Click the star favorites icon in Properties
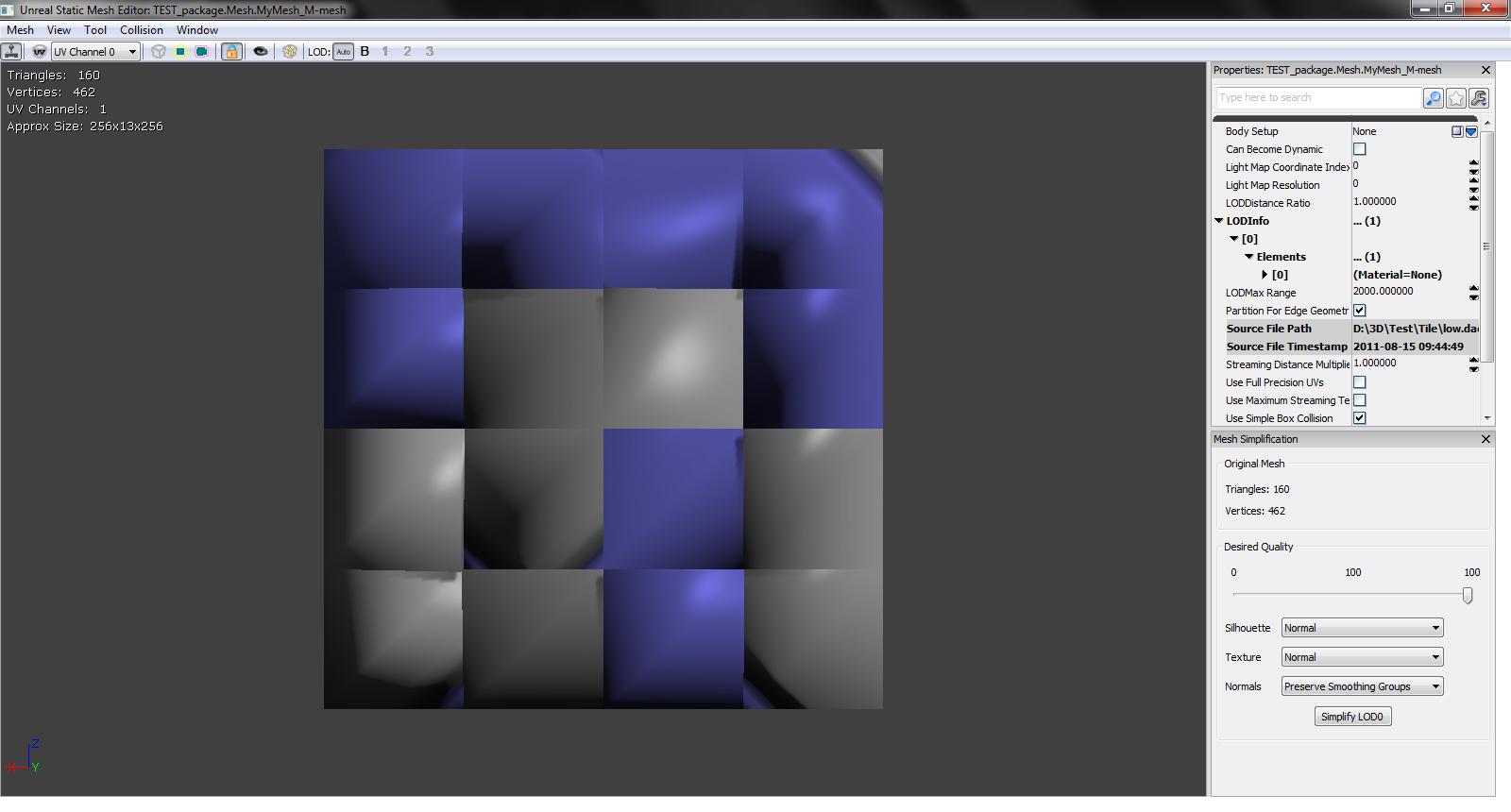The width and height of the screenshot is (1511, 812). coord(1456,98)
